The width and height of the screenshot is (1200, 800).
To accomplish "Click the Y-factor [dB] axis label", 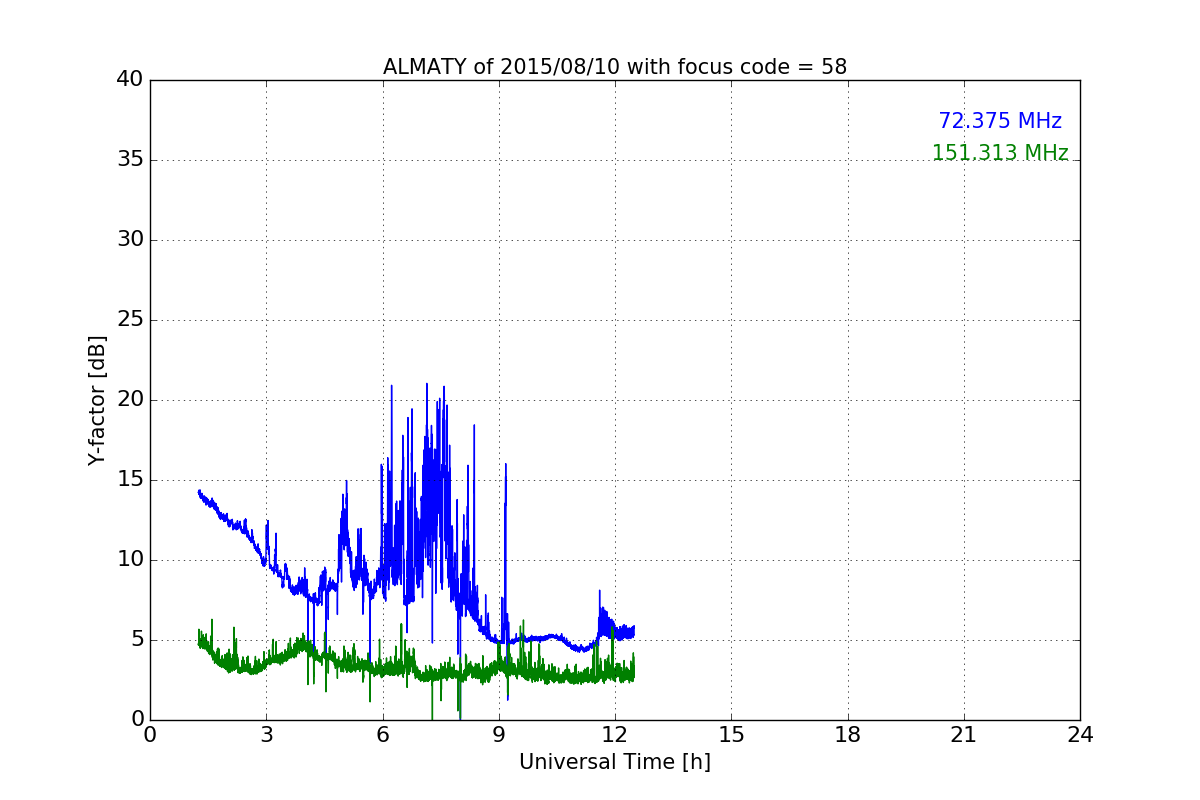I will click(96, 400).
